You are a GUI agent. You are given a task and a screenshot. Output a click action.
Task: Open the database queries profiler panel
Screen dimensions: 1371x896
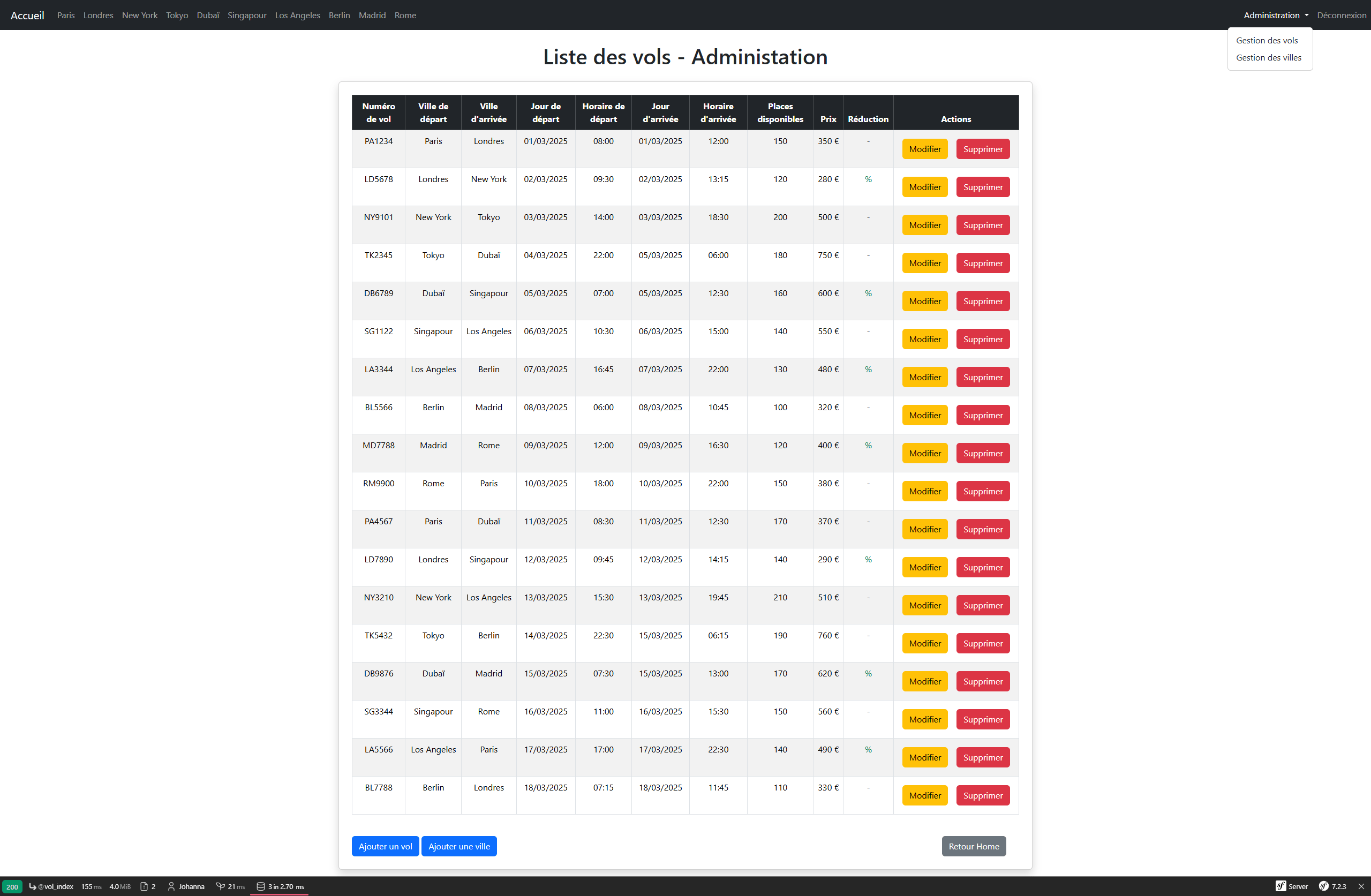280,886
